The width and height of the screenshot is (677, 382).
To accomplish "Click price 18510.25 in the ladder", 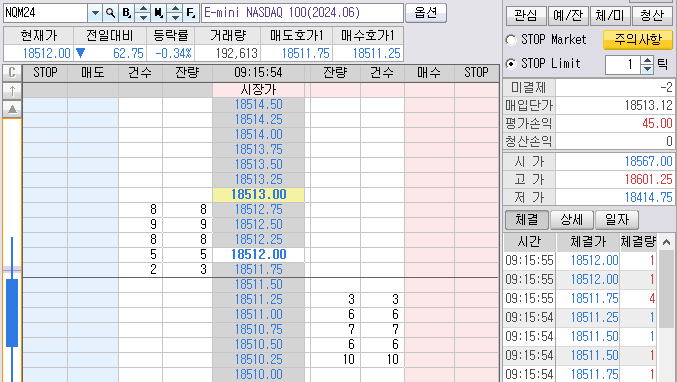I will point(258,360).
